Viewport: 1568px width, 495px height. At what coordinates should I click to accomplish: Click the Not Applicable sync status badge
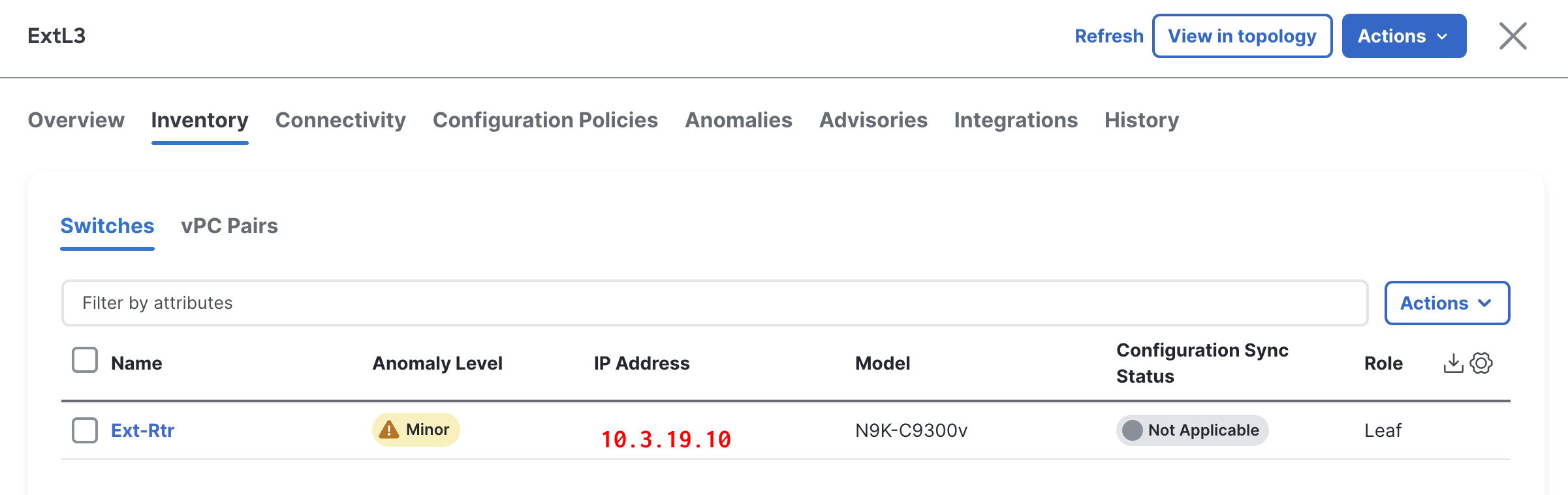pos(1192,430)
